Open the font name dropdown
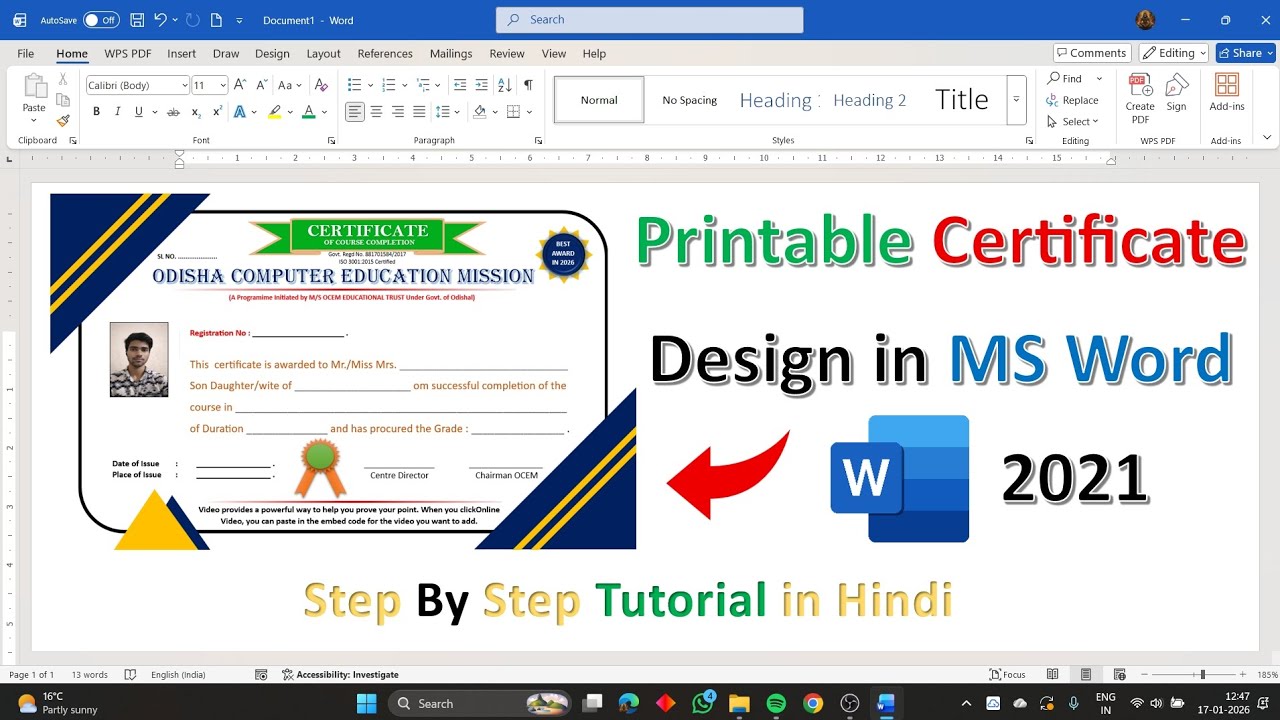1280x720 pixels. (x=184, y=85)
